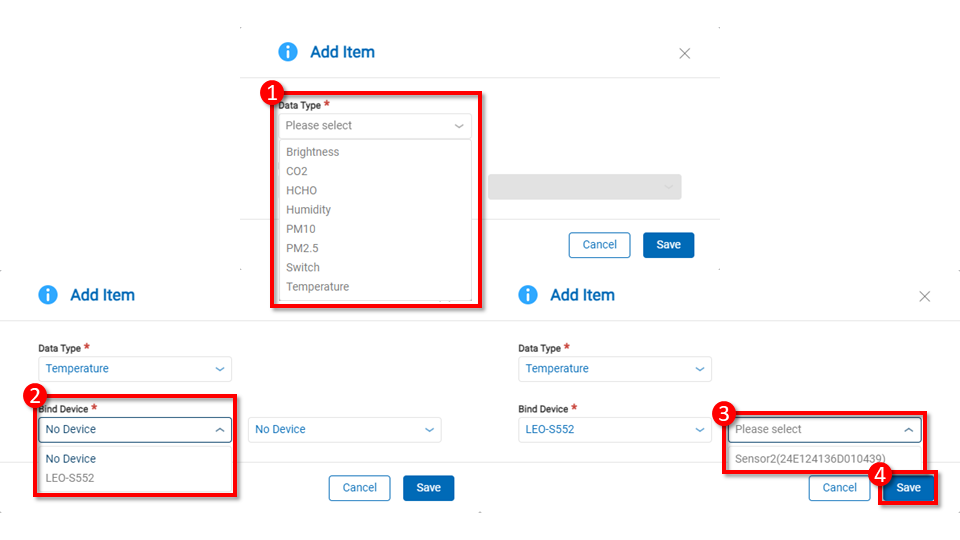
Task: Select Switch data type option
Action: click(303, 267)
